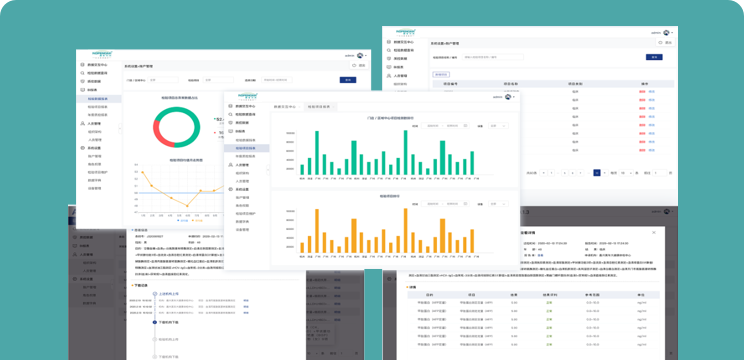Image resolution: width=744 pixels, height=360 pixels.
Task: Click the monitor report icon in the left window sidebar
Action: pos(82,90)
